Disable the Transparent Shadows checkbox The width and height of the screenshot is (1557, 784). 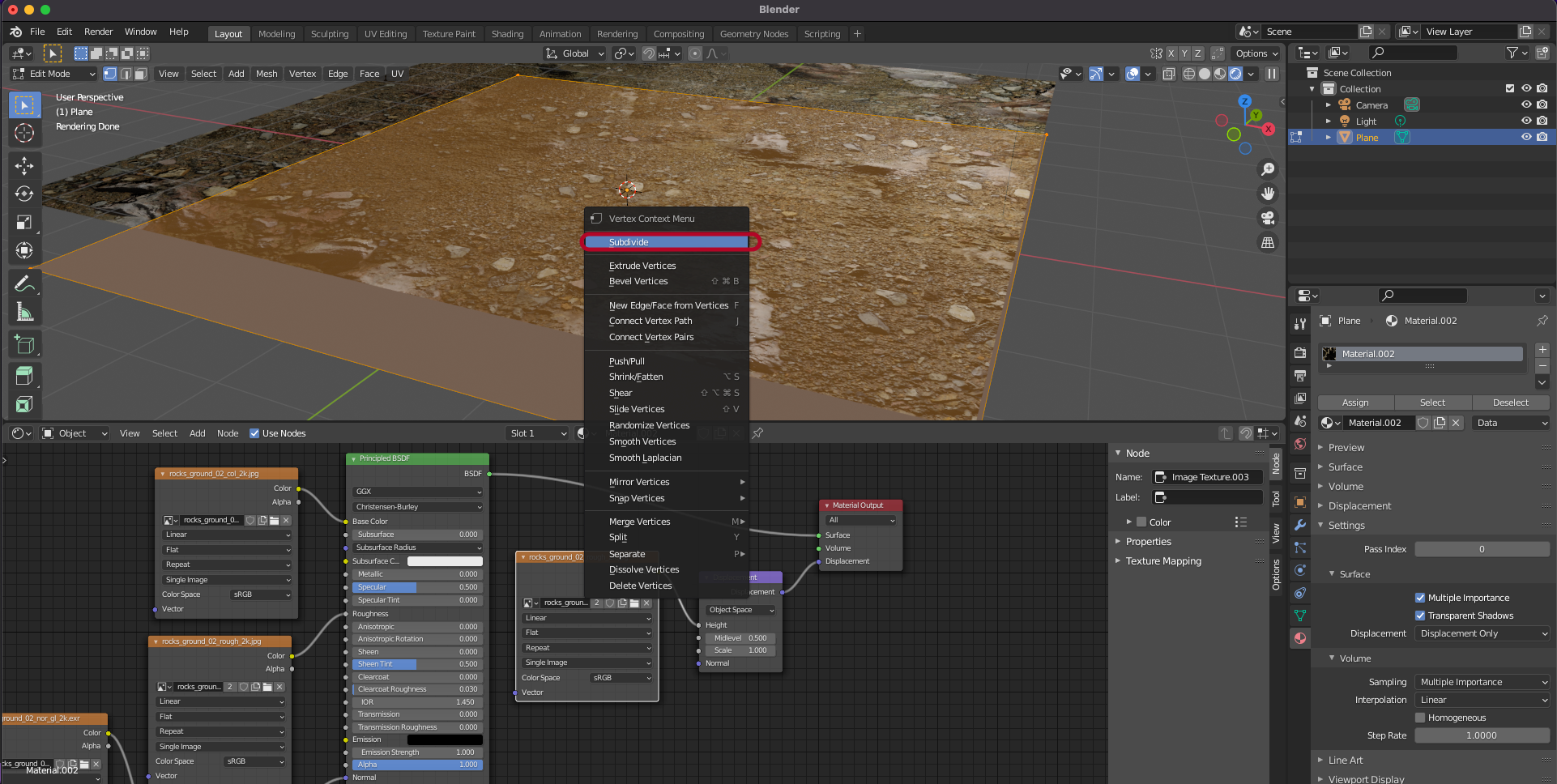(1420, 616)
